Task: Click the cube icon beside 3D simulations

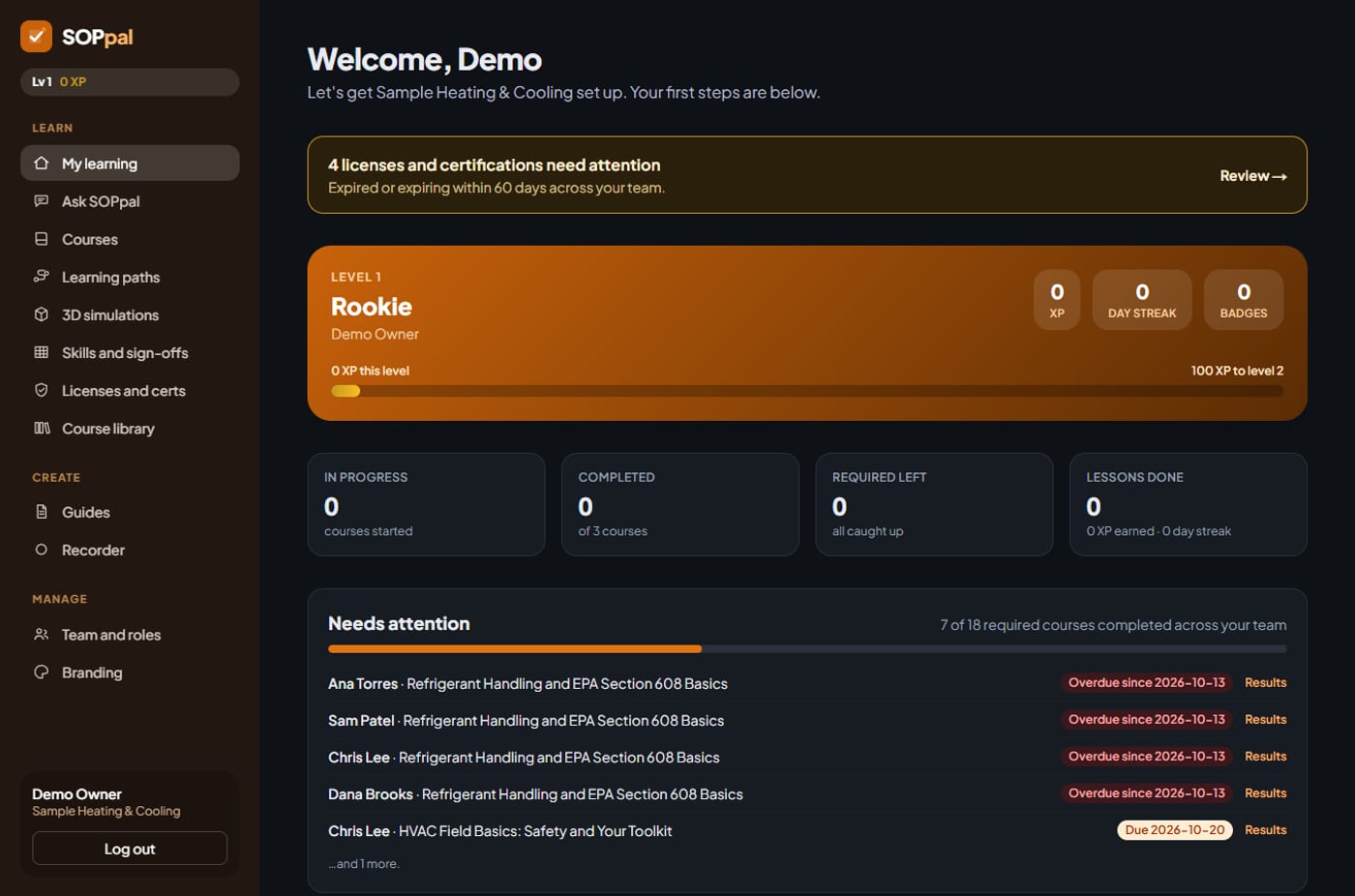Action: pos(42,314)
